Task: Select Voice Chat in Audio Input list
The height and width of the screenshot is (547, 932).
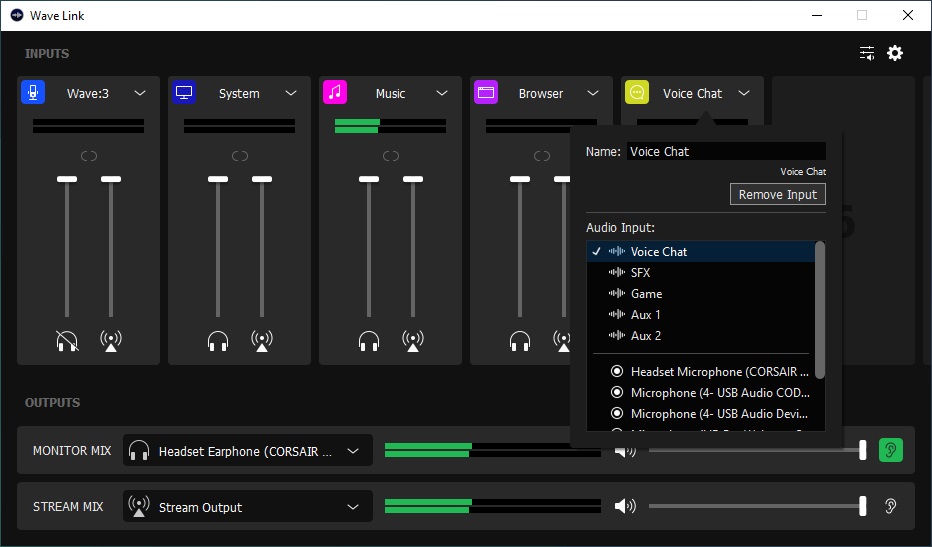Action: (x=701, y=252)
